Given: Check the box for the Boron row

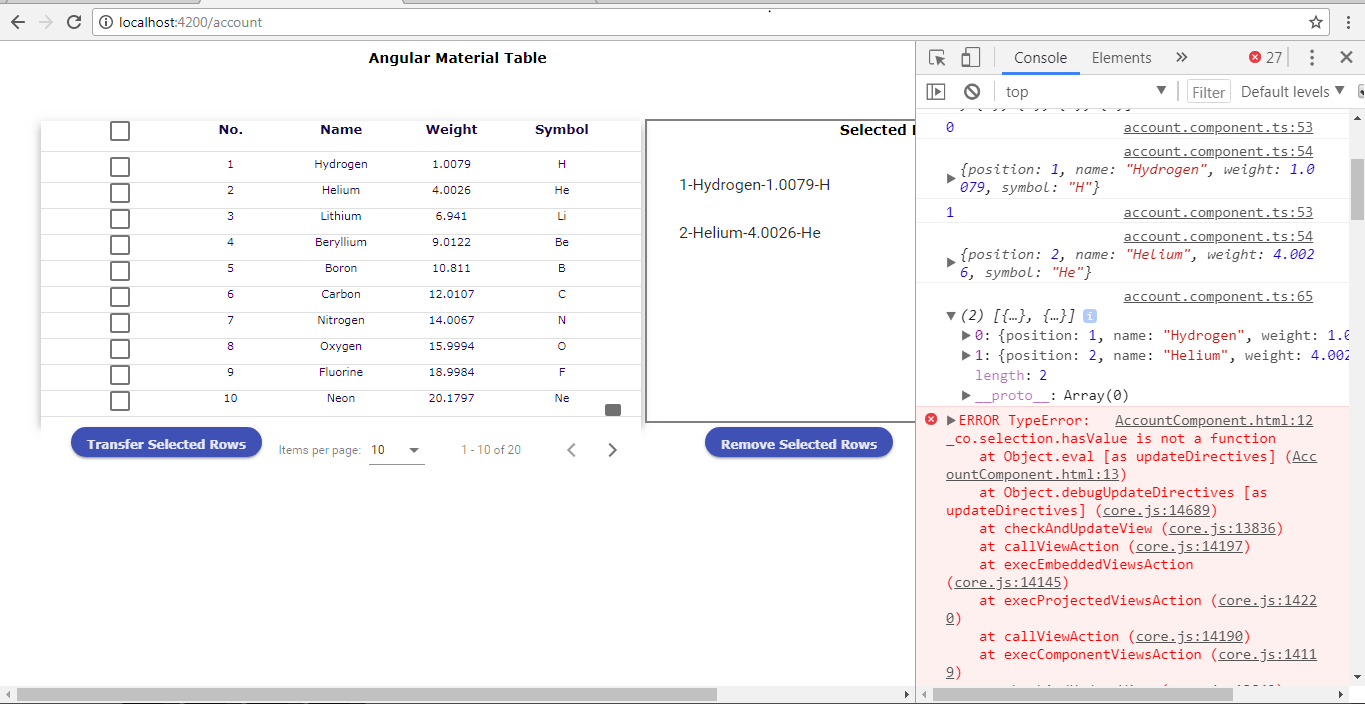Looking at the screenshot, I should click(120, 271).
